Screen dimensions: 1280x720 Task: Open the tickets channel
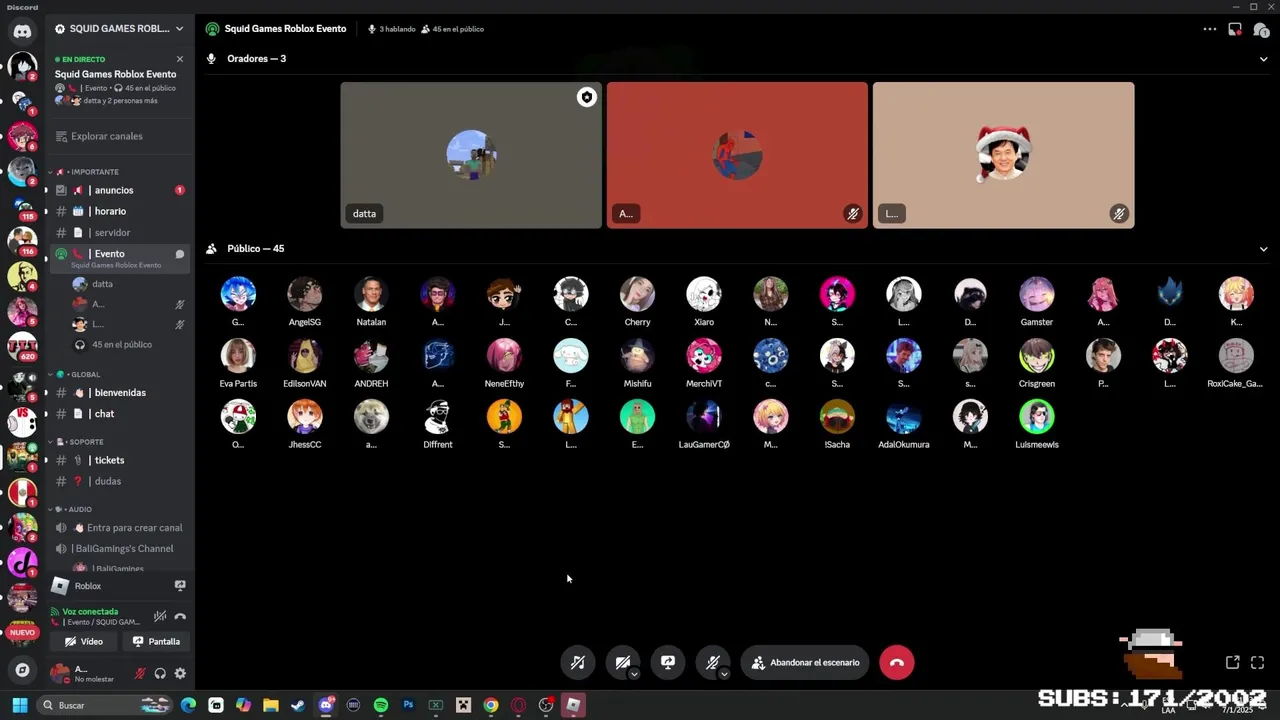click(x=119, y=460)
